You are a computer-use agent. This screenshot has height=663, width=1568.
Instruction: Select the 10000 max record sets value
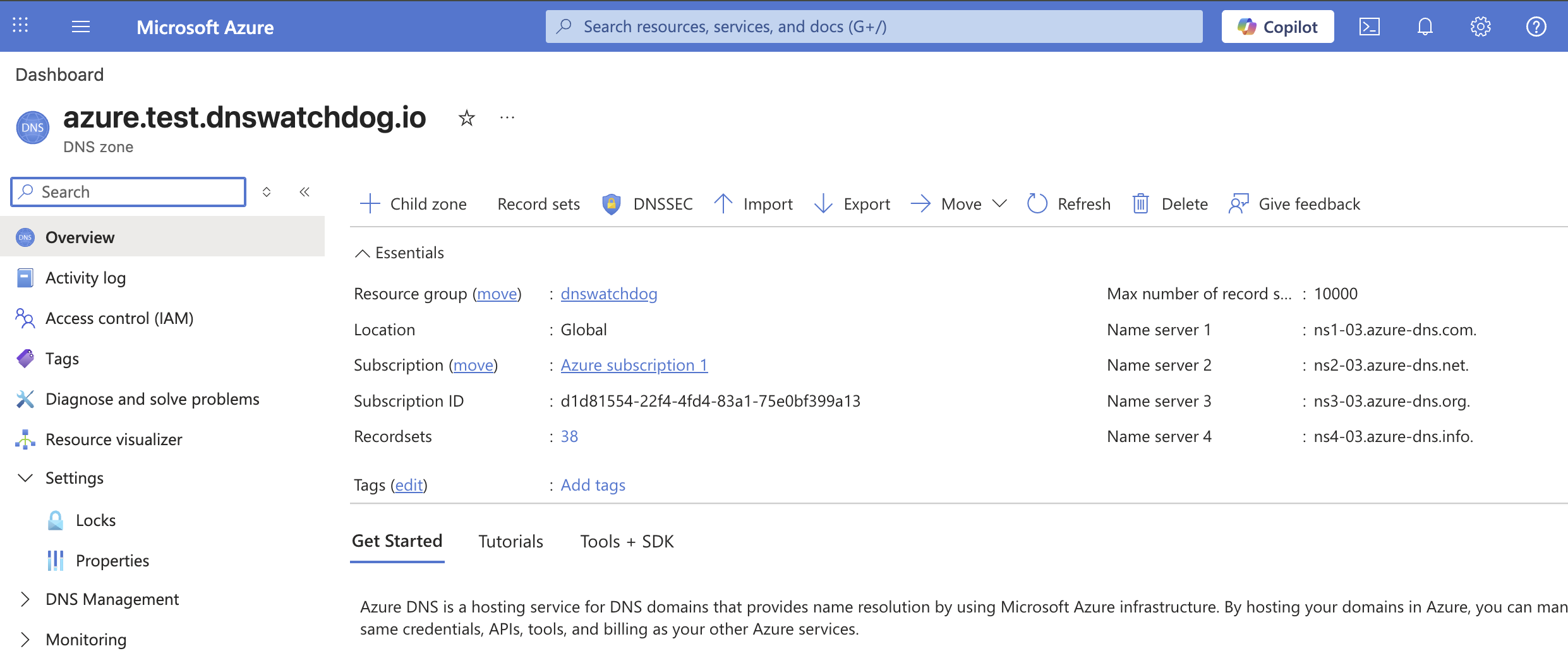pyautogui.click(x=1336, y=294)
